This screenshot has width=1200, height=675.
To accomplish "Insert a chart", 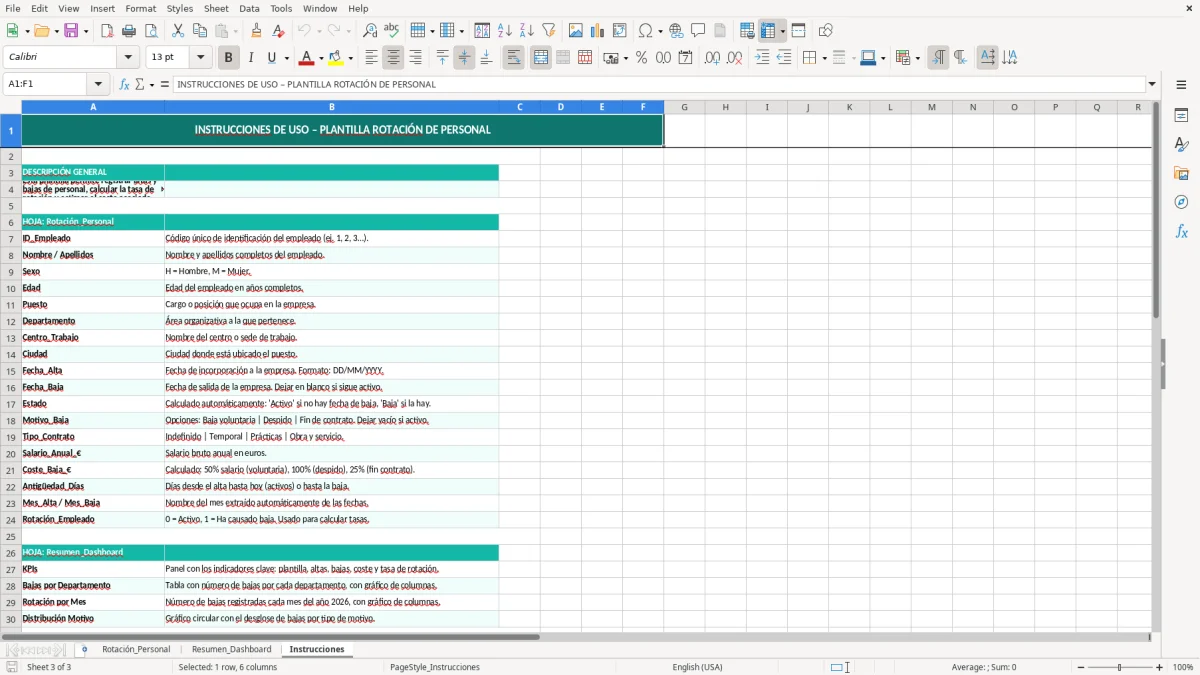I will [598, 31].
